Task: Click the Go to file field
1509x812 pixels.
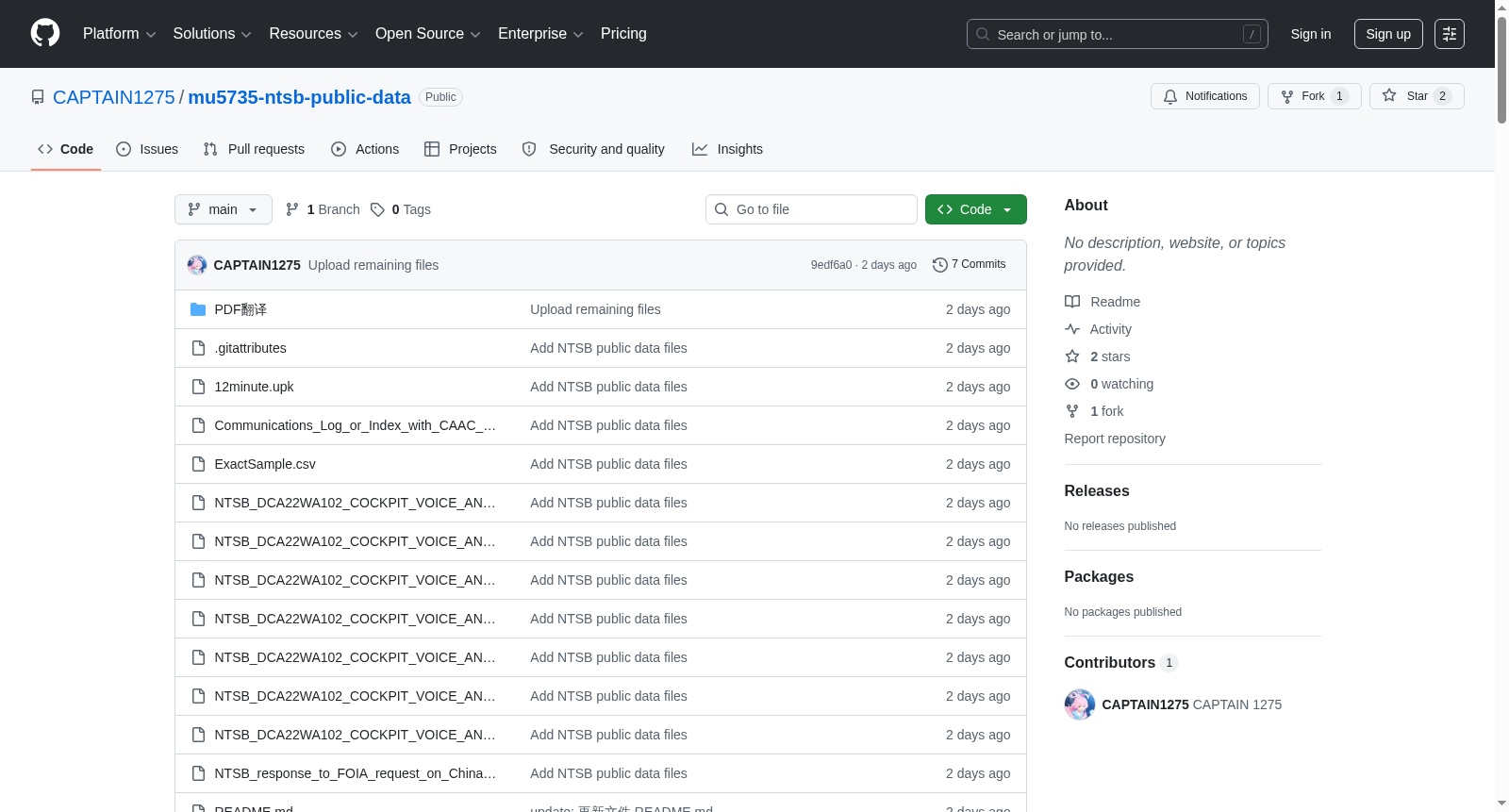Action: 811,209
